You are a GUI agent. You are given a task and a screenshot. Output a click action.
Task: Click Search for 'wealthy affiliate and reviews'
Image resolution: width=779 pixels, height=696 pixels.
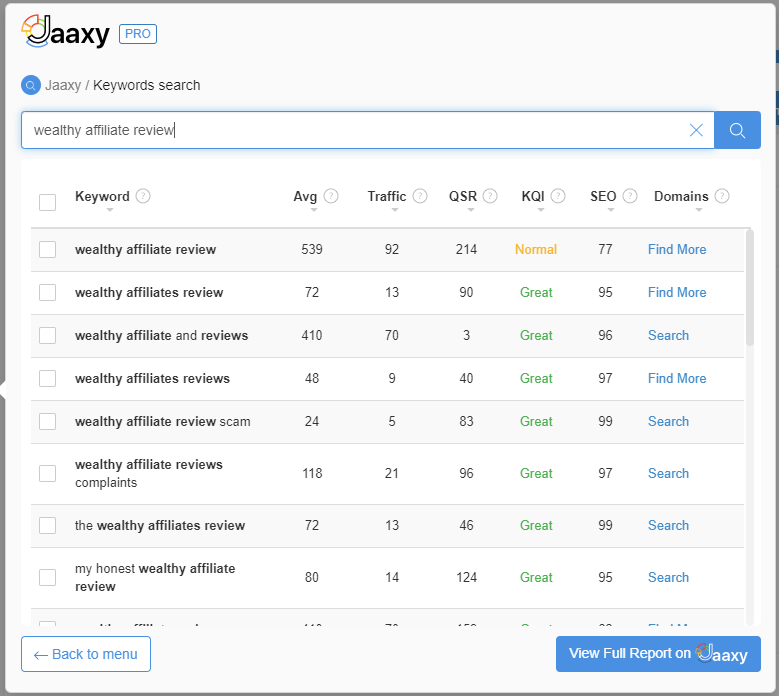coord(668,335)
